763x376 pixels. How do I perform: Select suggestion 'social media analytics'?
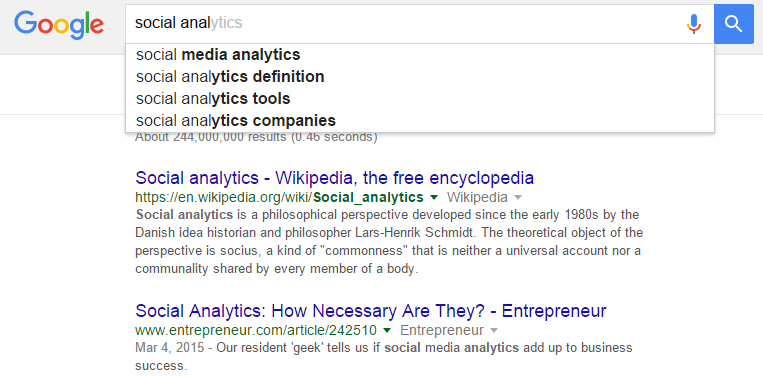[419, 55]
